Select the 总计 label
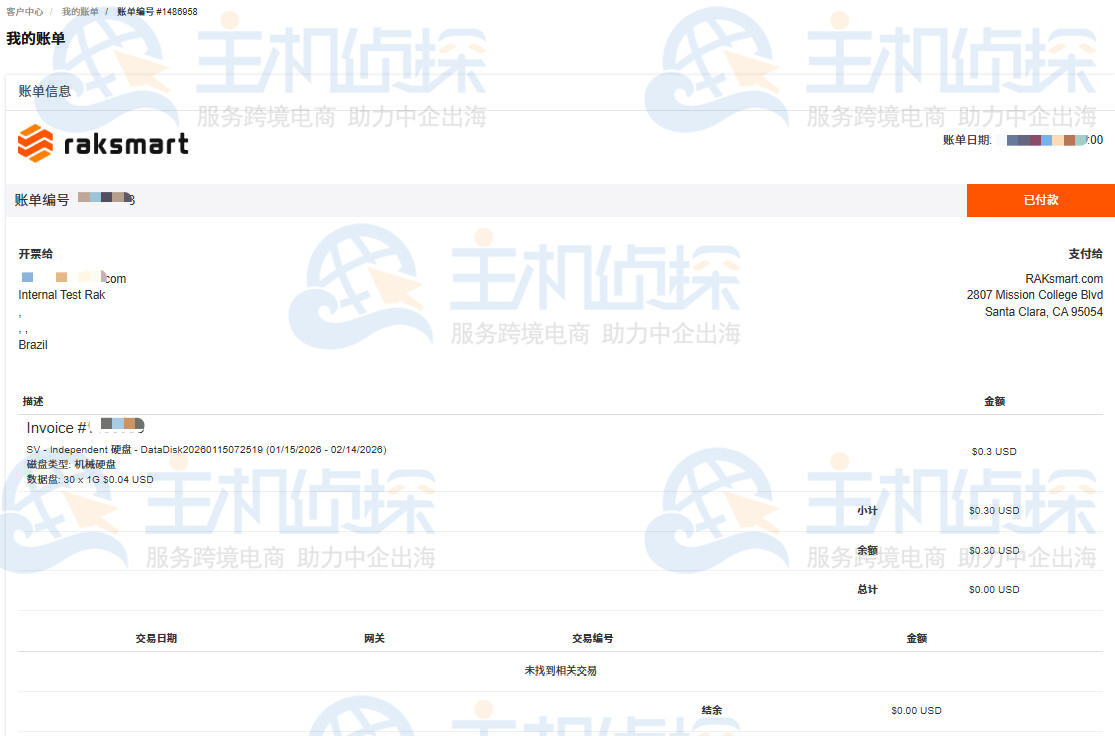 pyautogui.click(x=867, y=590)
